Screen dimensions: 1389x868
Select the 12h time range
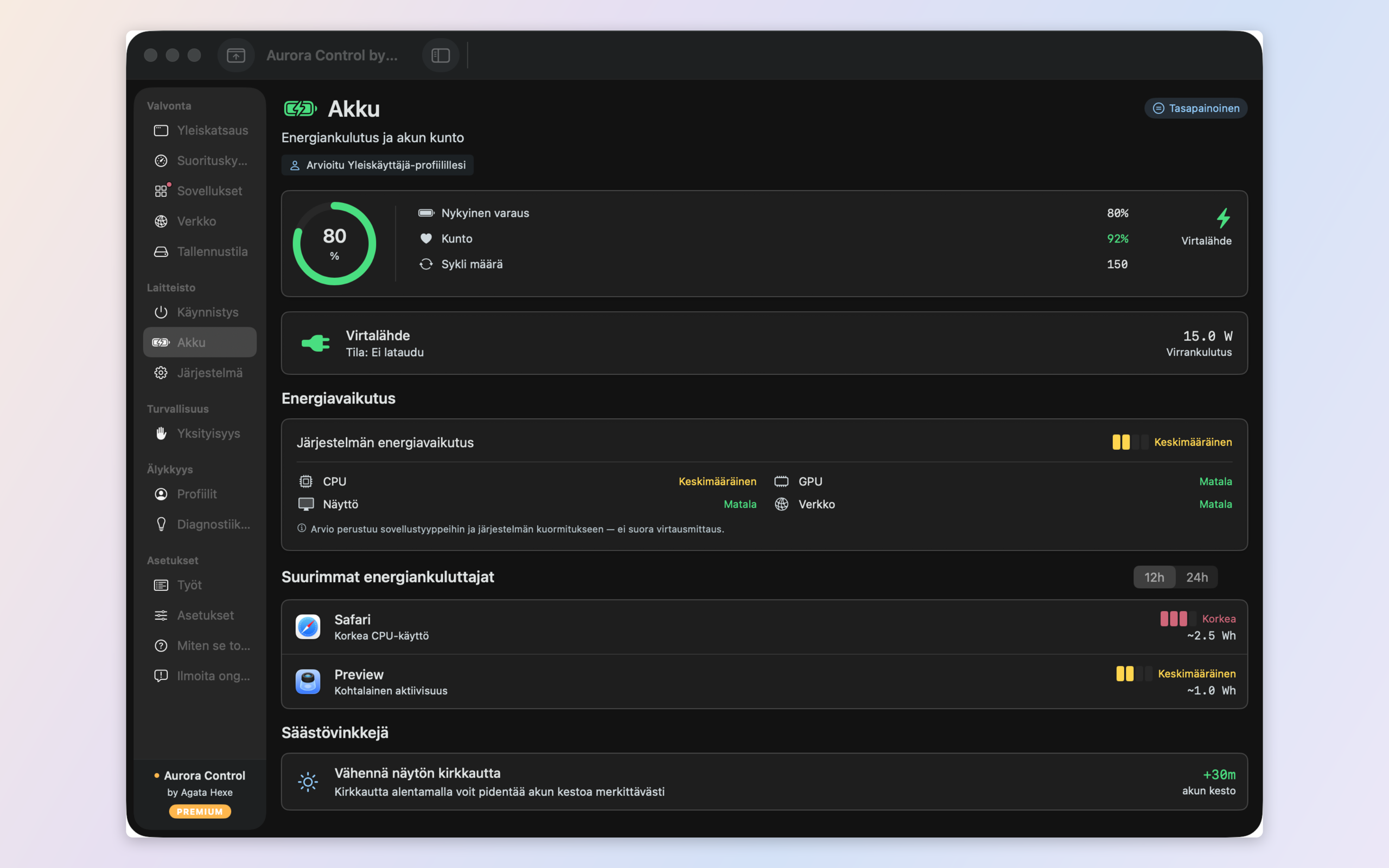(1154, 577)
